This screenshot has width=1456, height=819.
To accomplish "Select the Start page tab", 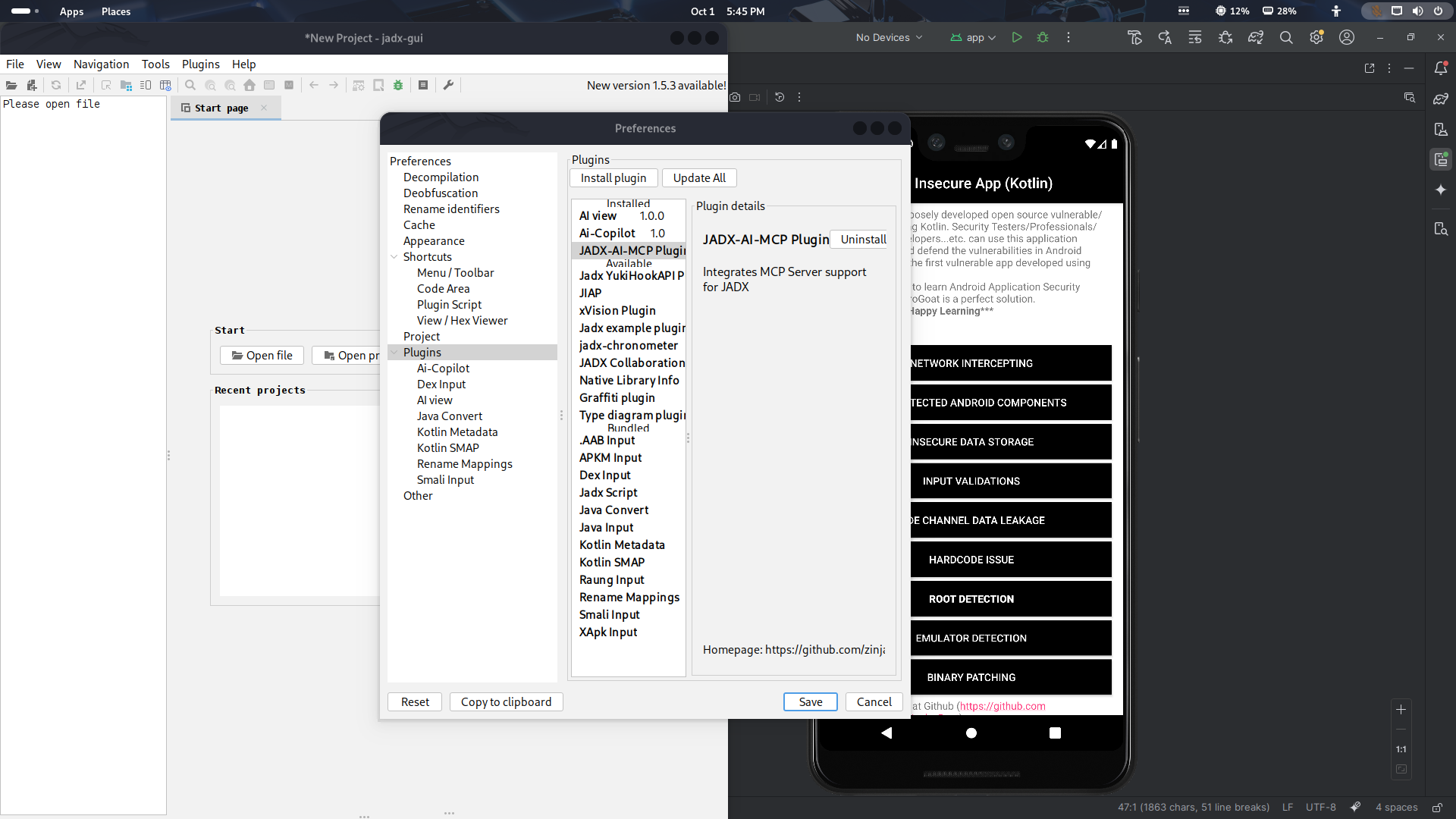I will (221, 108).
